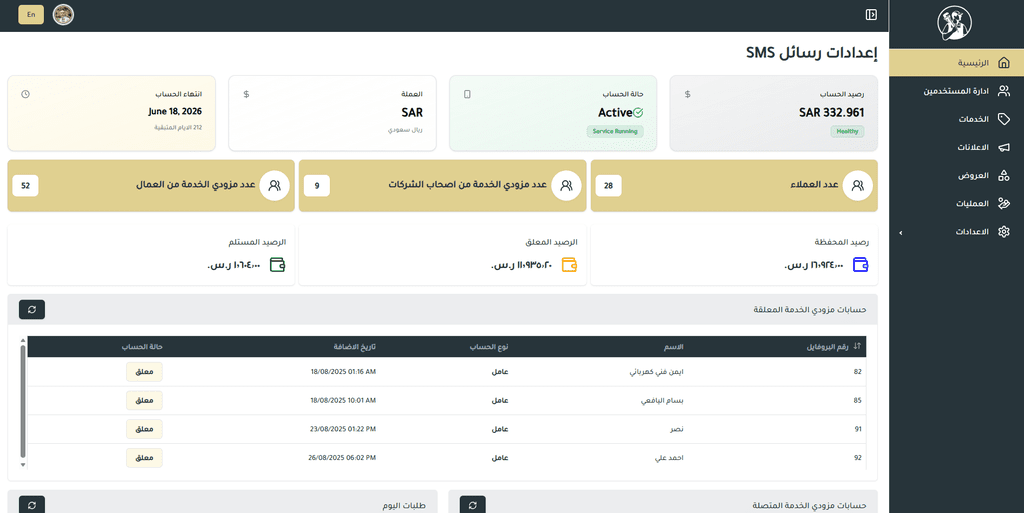The height and width of the screenshot is (513, 1024).
Task: Click phone icon on حالة الحساب card
Action: (x=467, y=95)
